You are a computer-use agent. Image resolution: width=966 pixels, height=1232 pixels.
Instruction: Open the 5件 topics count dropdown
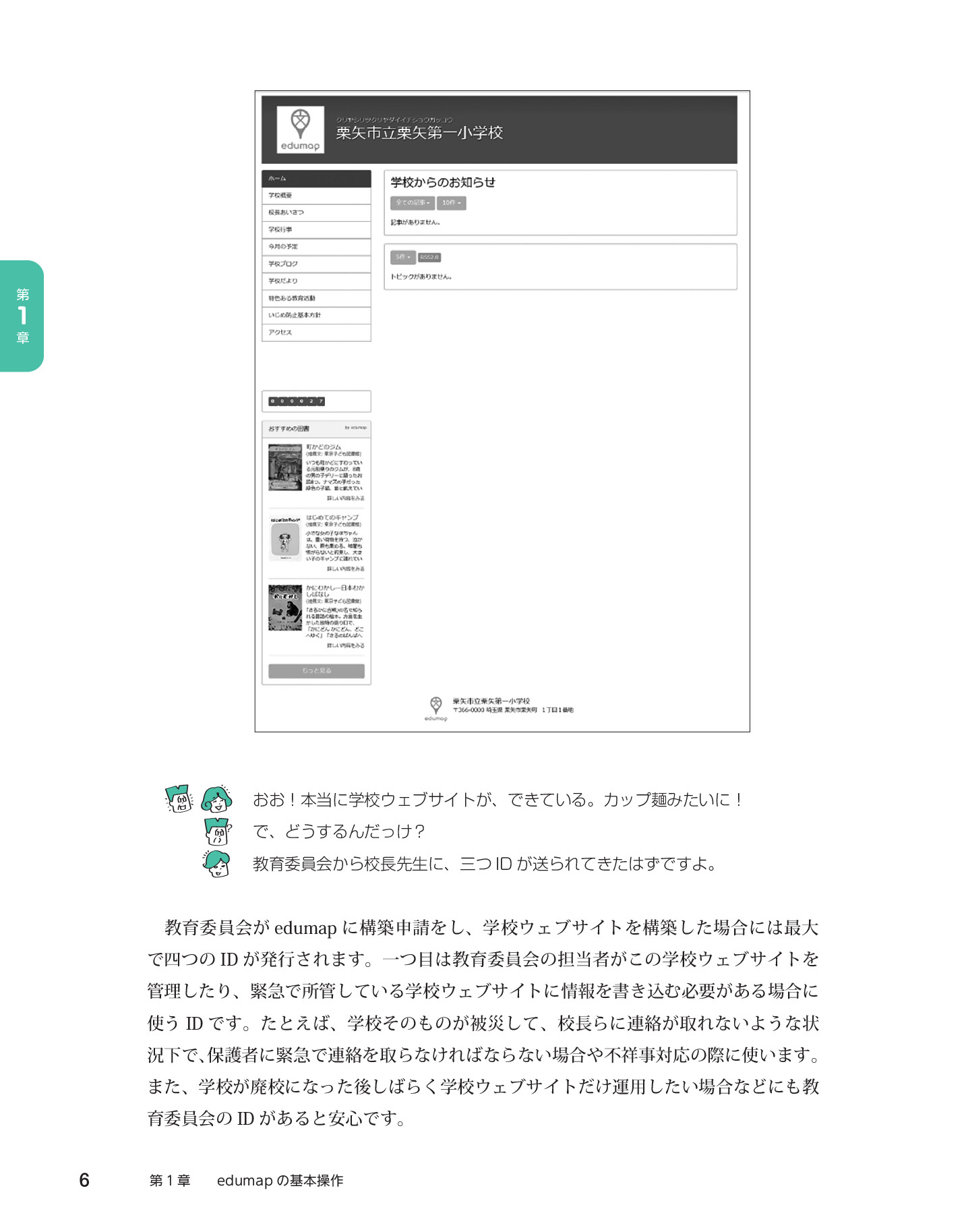pos(403,257)
